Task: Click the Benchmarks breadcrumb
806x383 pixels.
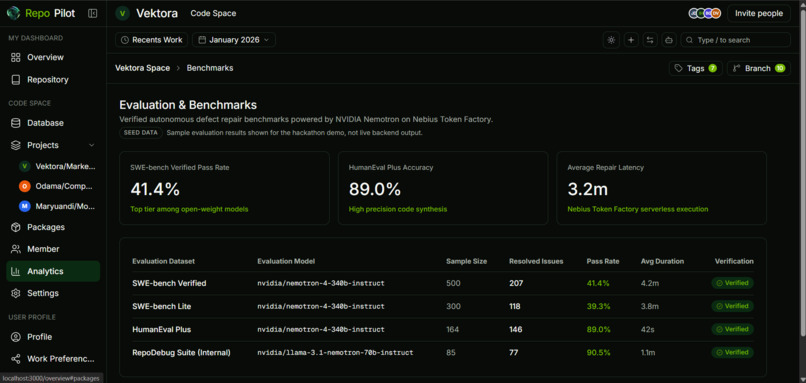Action: click(210, 68)
